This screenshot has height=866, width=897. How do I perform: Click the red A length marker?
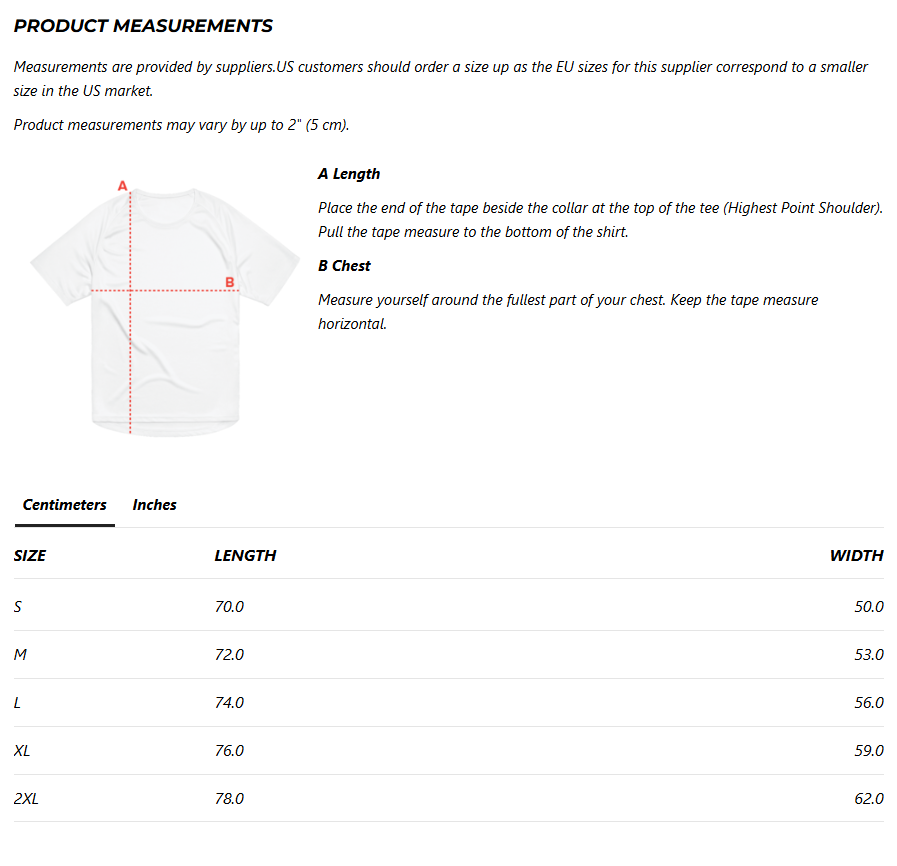[122, 186]
